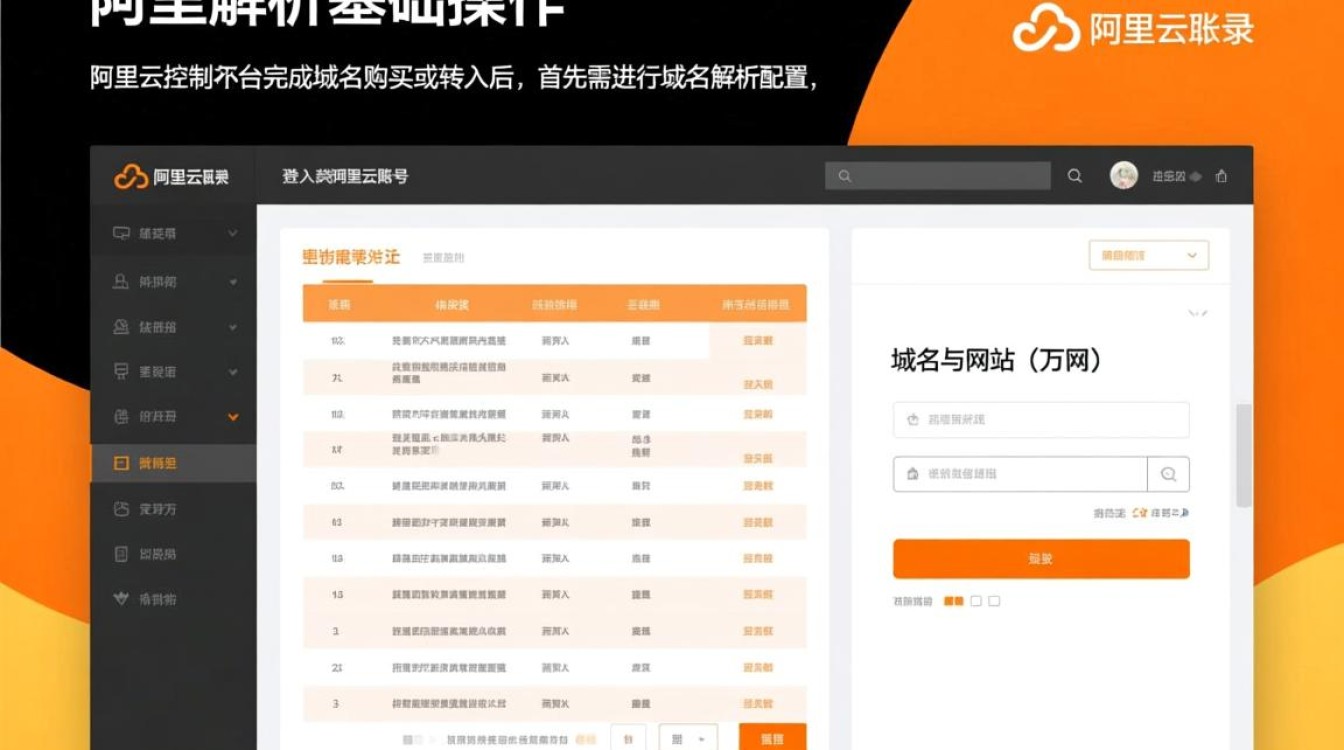Screen dimensions: 1344x750
Task: Expand the chevron next to the top sidebar item
Action: coord(232,233)
